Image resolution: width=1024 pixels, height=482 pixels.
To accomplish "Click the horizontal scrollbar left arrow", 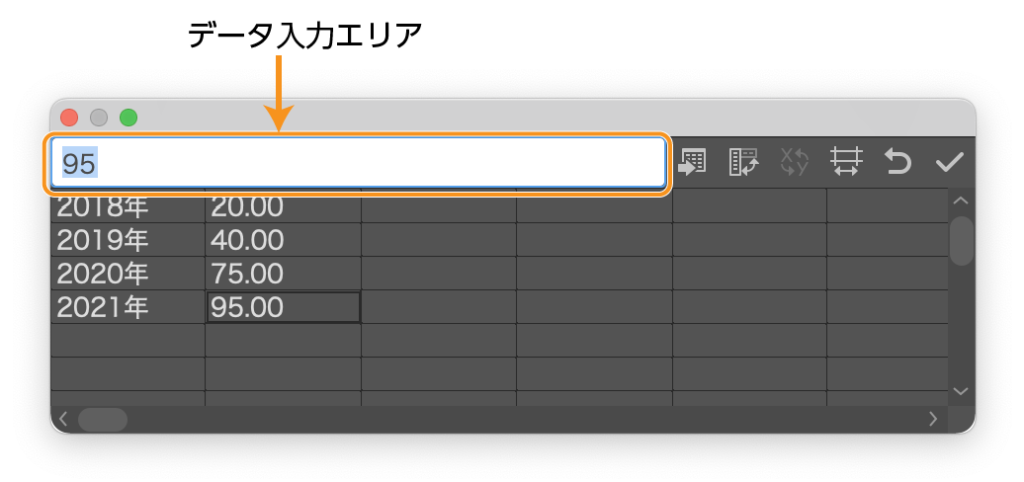I will click(63, 419).
